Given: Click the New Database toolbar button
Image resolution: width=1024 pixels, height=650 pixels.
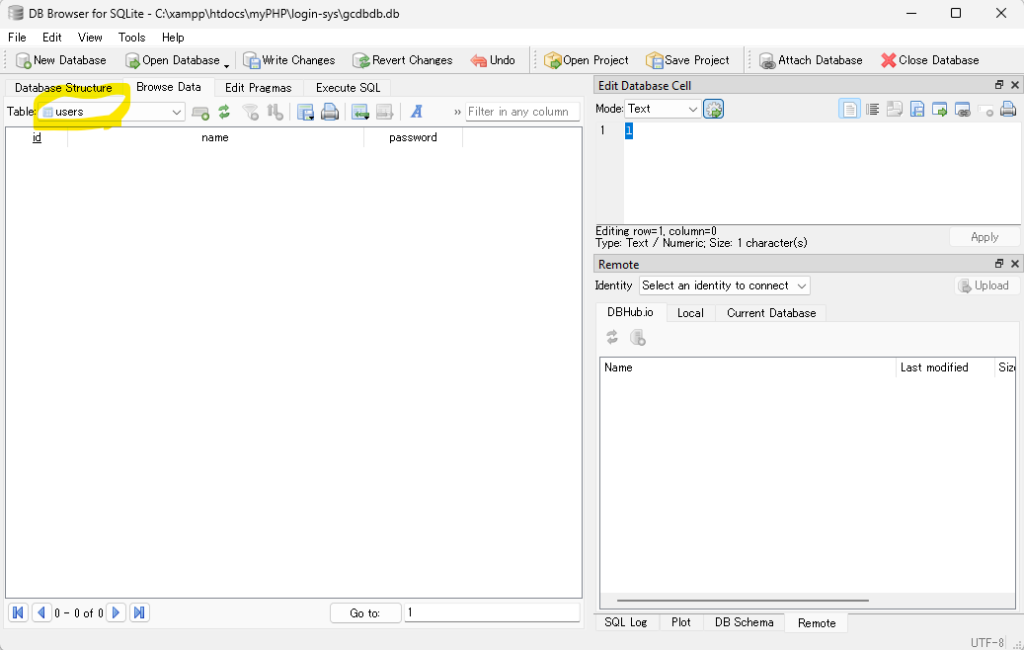Looking at the screenshot, I should (61, 60).
